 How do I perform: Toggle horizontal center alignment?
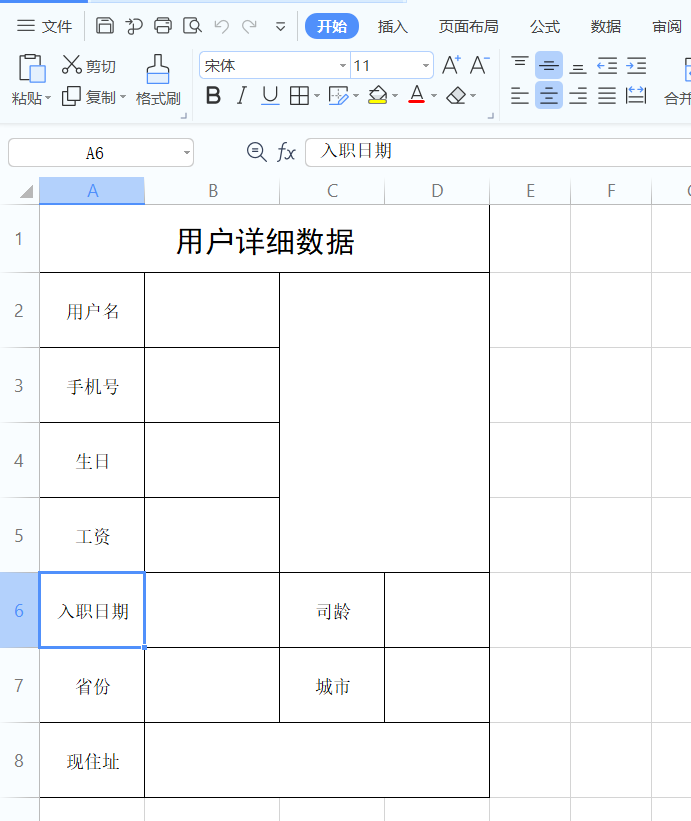(549, 96)
